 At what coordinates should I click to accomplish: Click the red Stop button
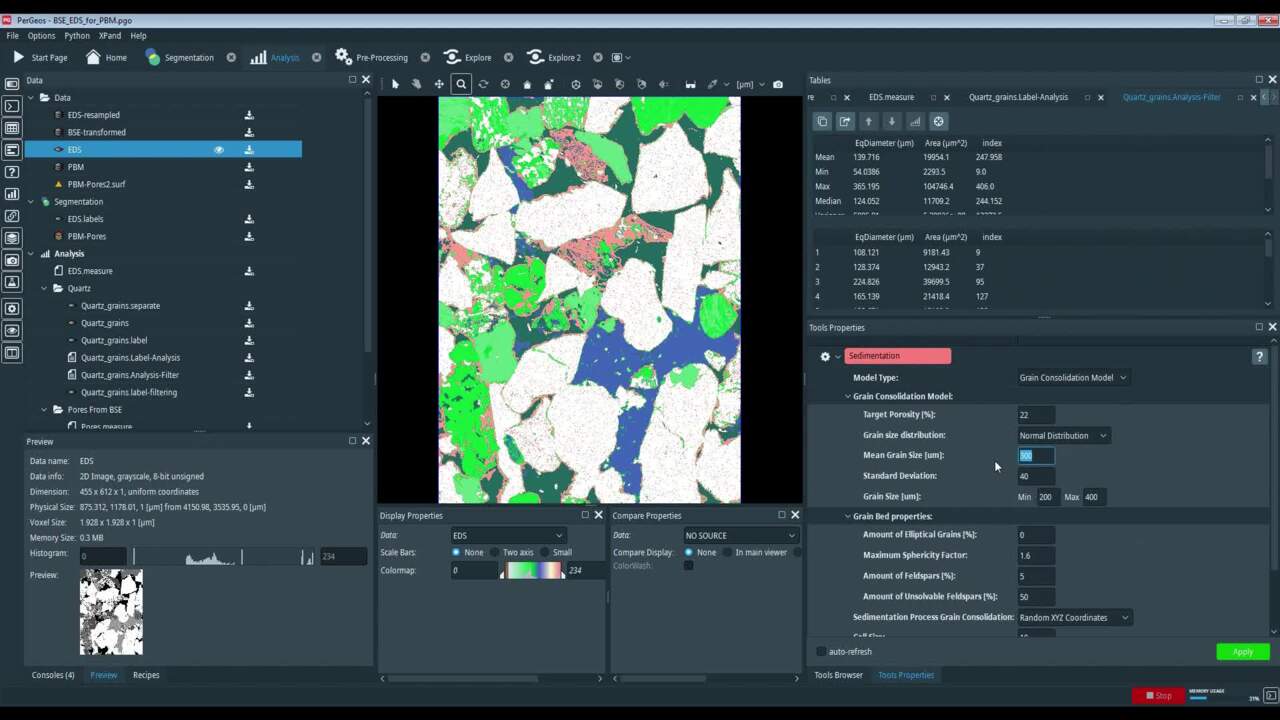pos(1157,695)
